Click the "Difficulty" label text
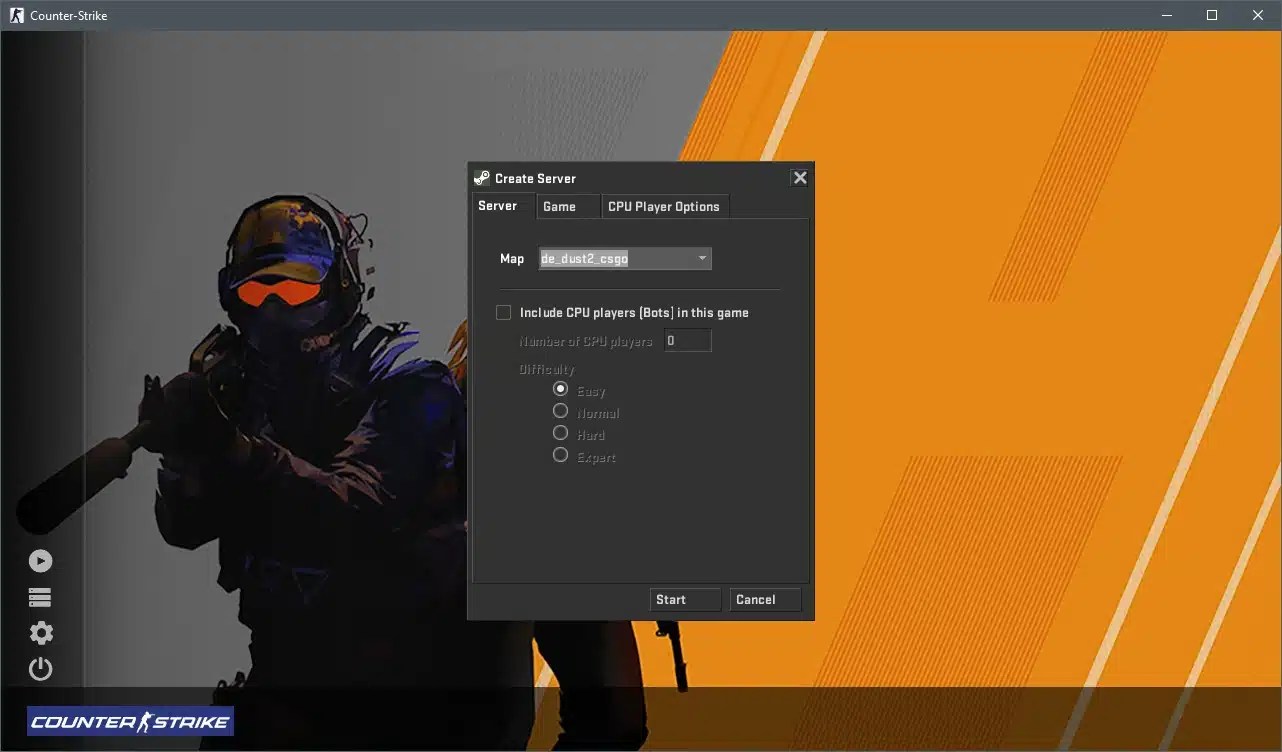This screenshot has width=1282, height=752. tap(547, 369)
